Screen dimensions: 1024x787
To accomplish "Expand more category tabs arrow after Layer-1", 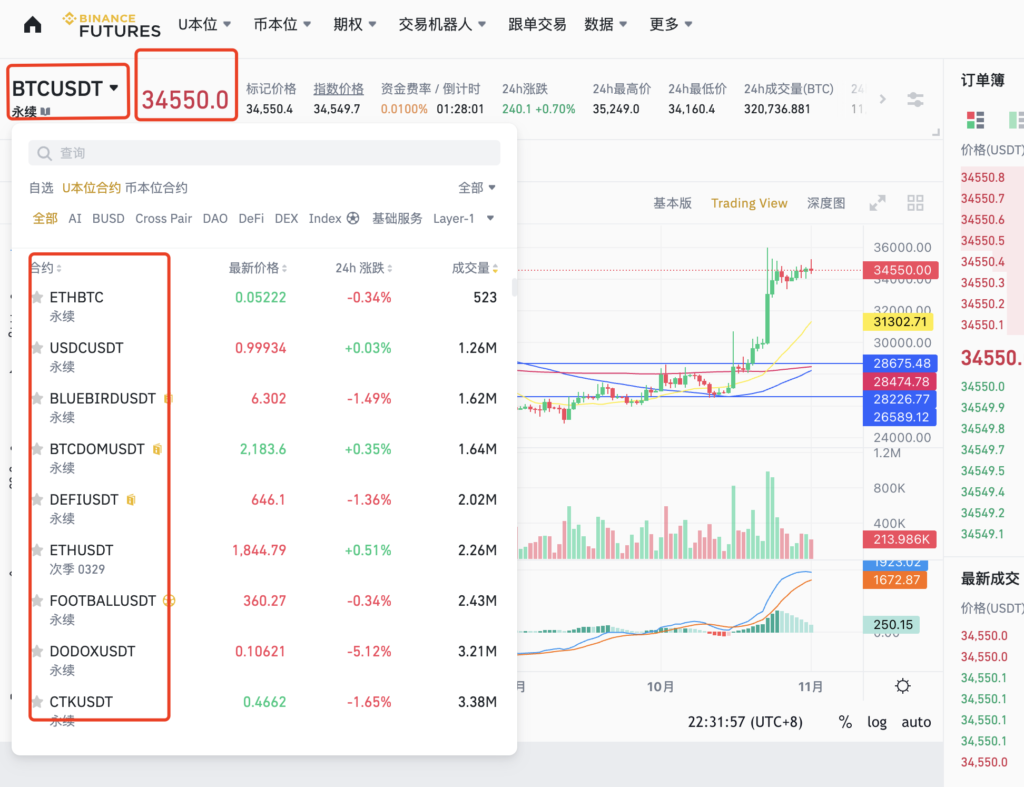I will click(490, 218).
